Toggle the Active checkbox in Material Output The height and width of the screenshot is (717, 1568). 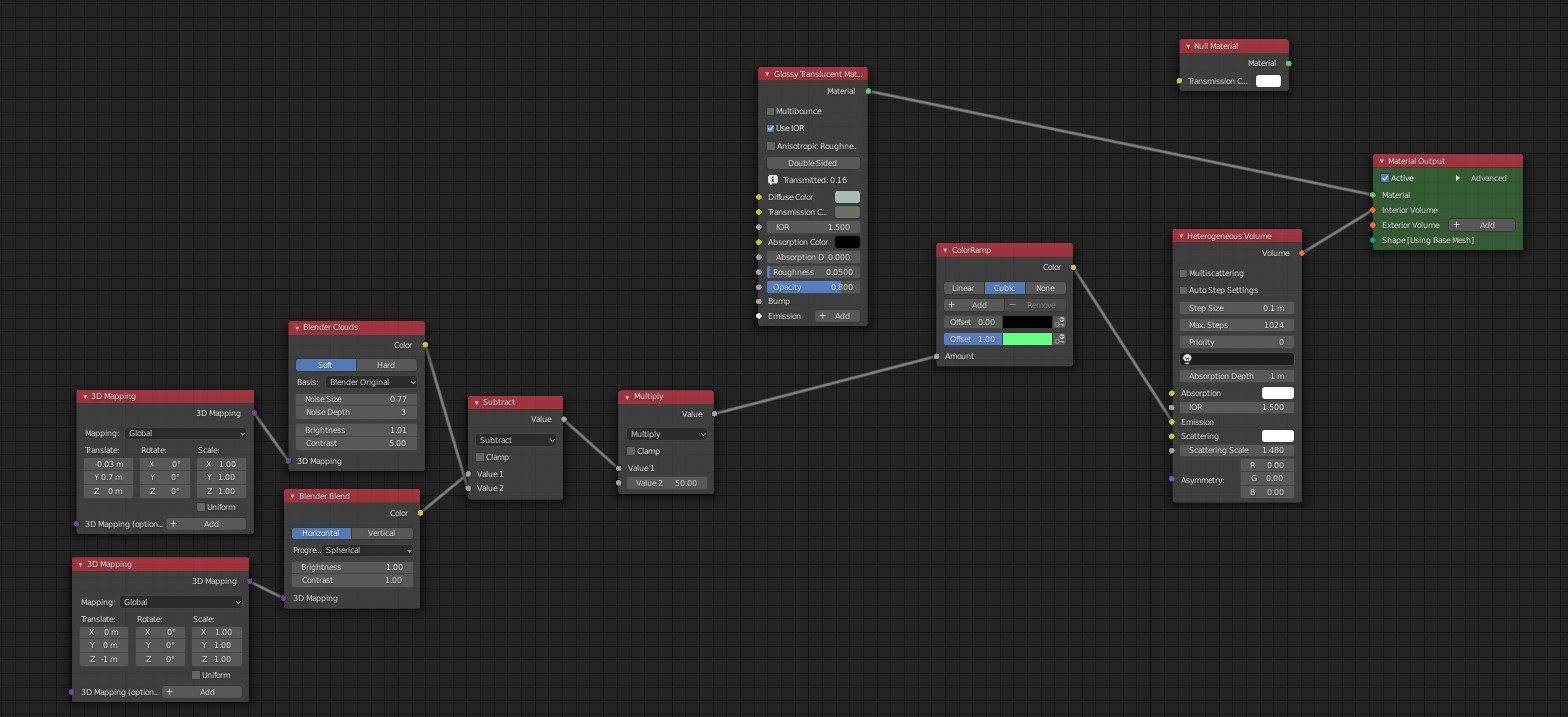click(x=1385, y=178)
